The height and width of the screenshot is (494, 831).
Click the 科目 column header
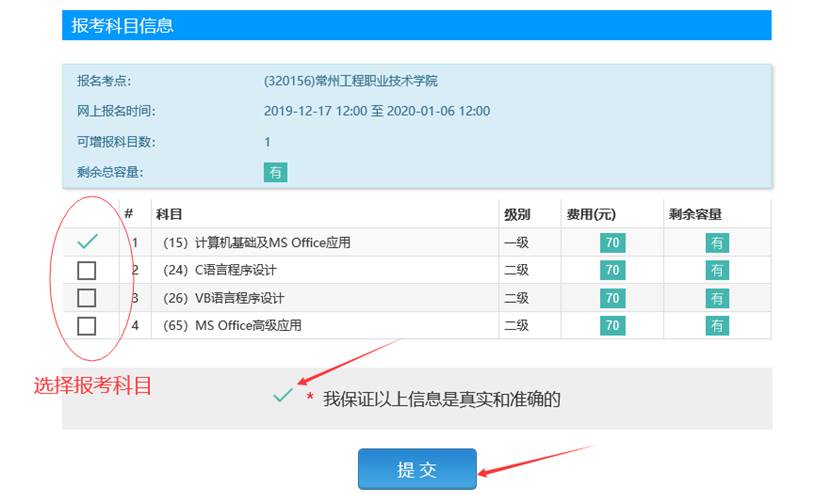169,214
